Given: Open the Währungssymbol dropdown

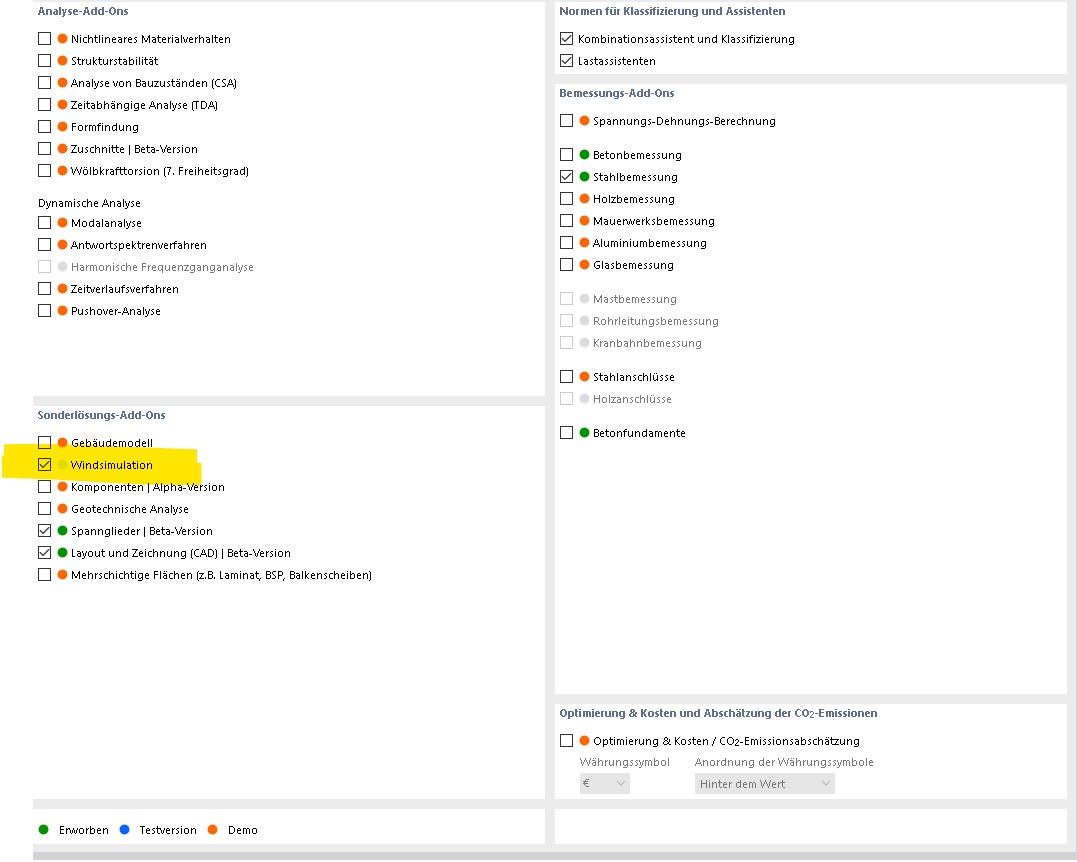Looking at the screenshot, I should click(x=604, y=784).
